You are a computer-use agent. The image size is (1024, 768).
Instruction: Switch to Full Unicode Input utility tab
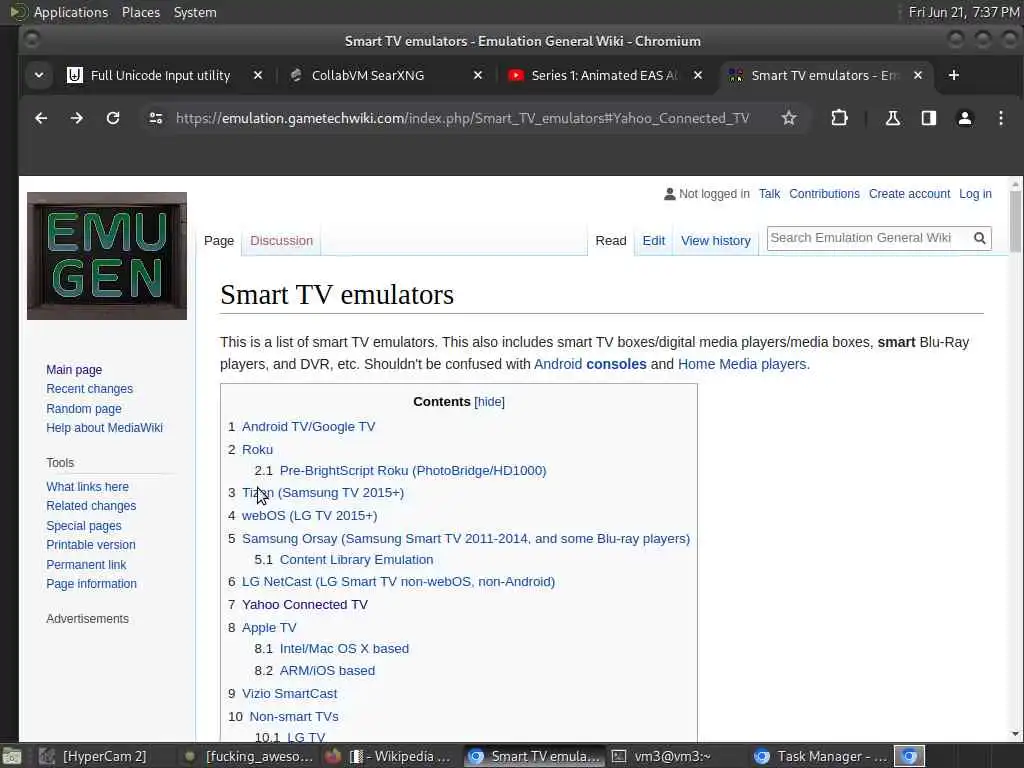coord(160,75)
